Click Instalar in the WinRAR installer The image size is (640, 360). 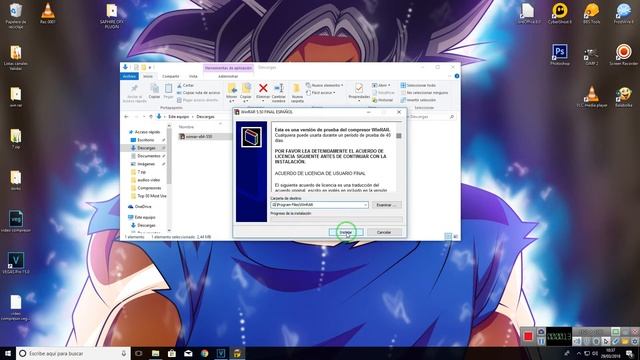pyautogui.click(x=346, y=232)
